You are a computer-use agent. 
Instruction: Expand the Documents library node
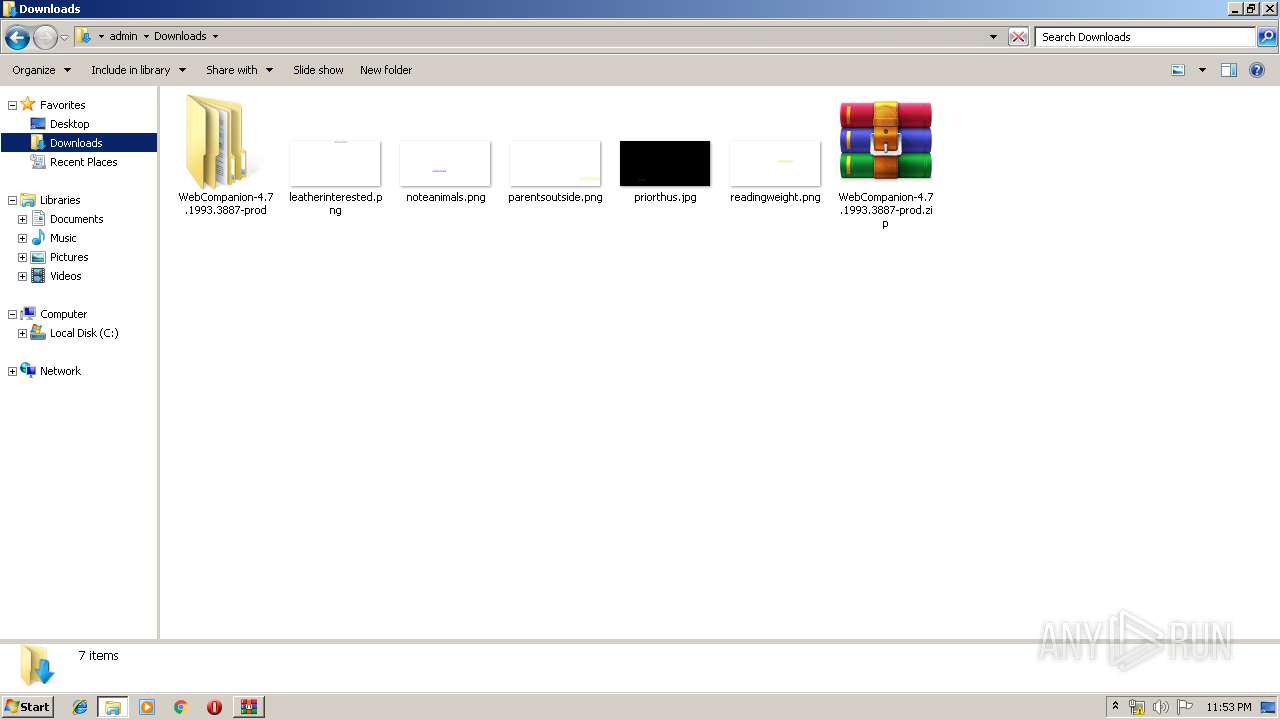(x=22, y=219)
